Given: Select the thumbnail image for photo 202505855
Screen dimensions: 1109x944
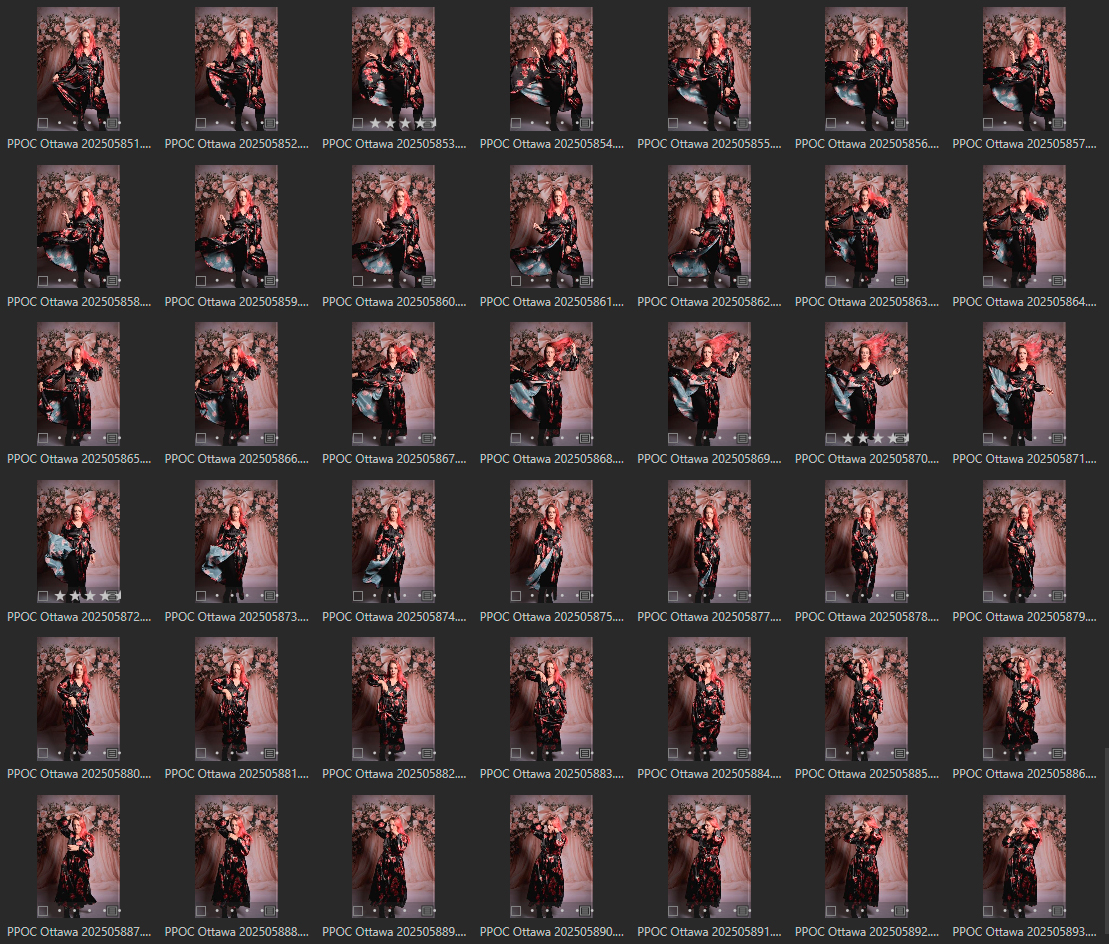Looking at the screenshot, I should 709,62.
